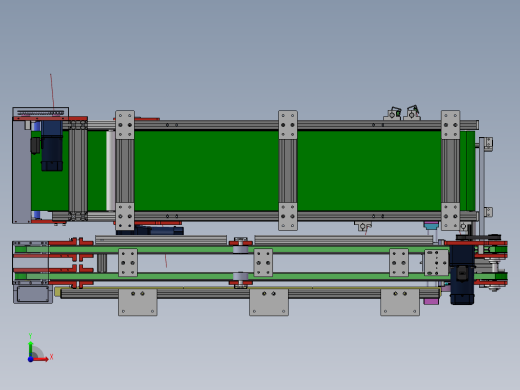Select the grey roller on the lower narrow belt
This screenshot has height=390, width=520.
tap(240, 276)
